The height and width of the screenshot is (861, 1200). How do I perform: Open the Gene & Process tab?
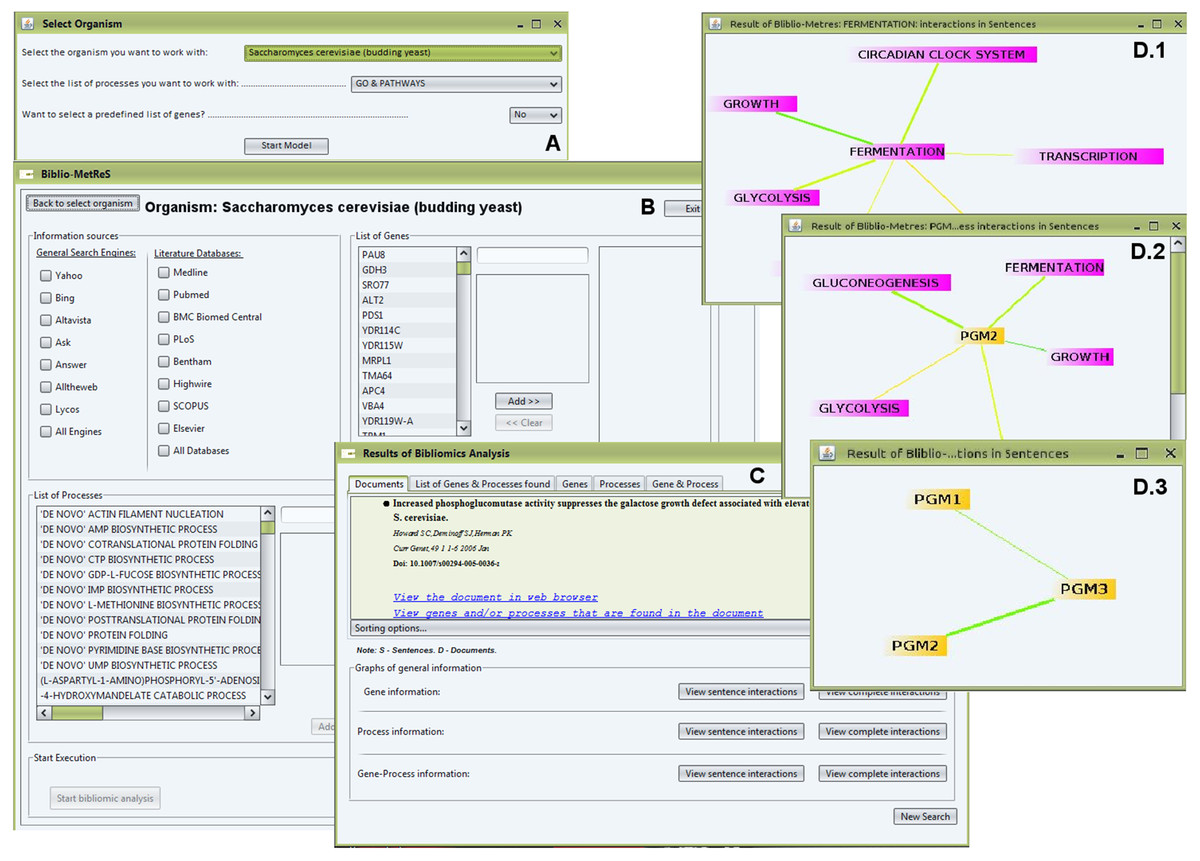[x=686, y=484]
